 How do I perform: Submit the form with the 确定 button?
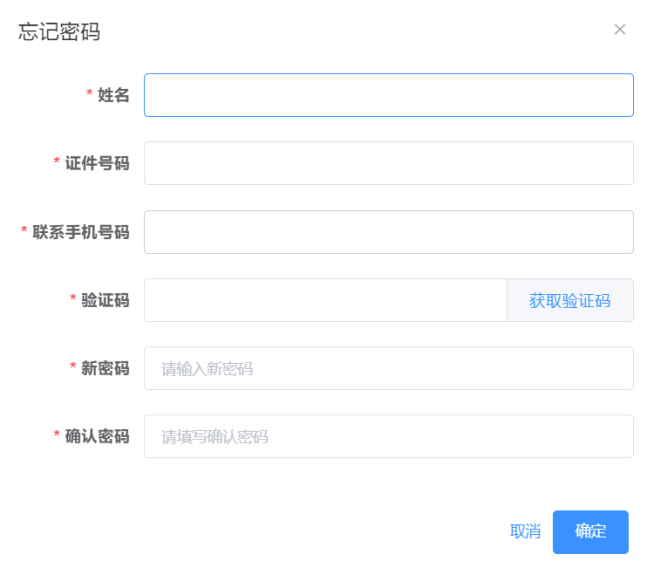[590, 531]
